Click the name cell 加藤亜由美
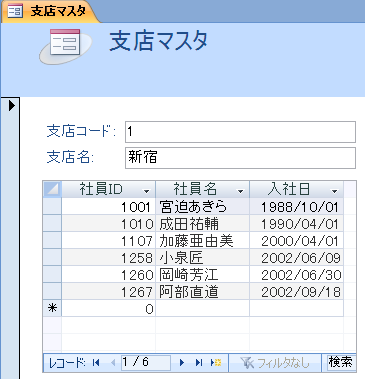This screenshot has width=365, height=379. click(x=203, y=241)
